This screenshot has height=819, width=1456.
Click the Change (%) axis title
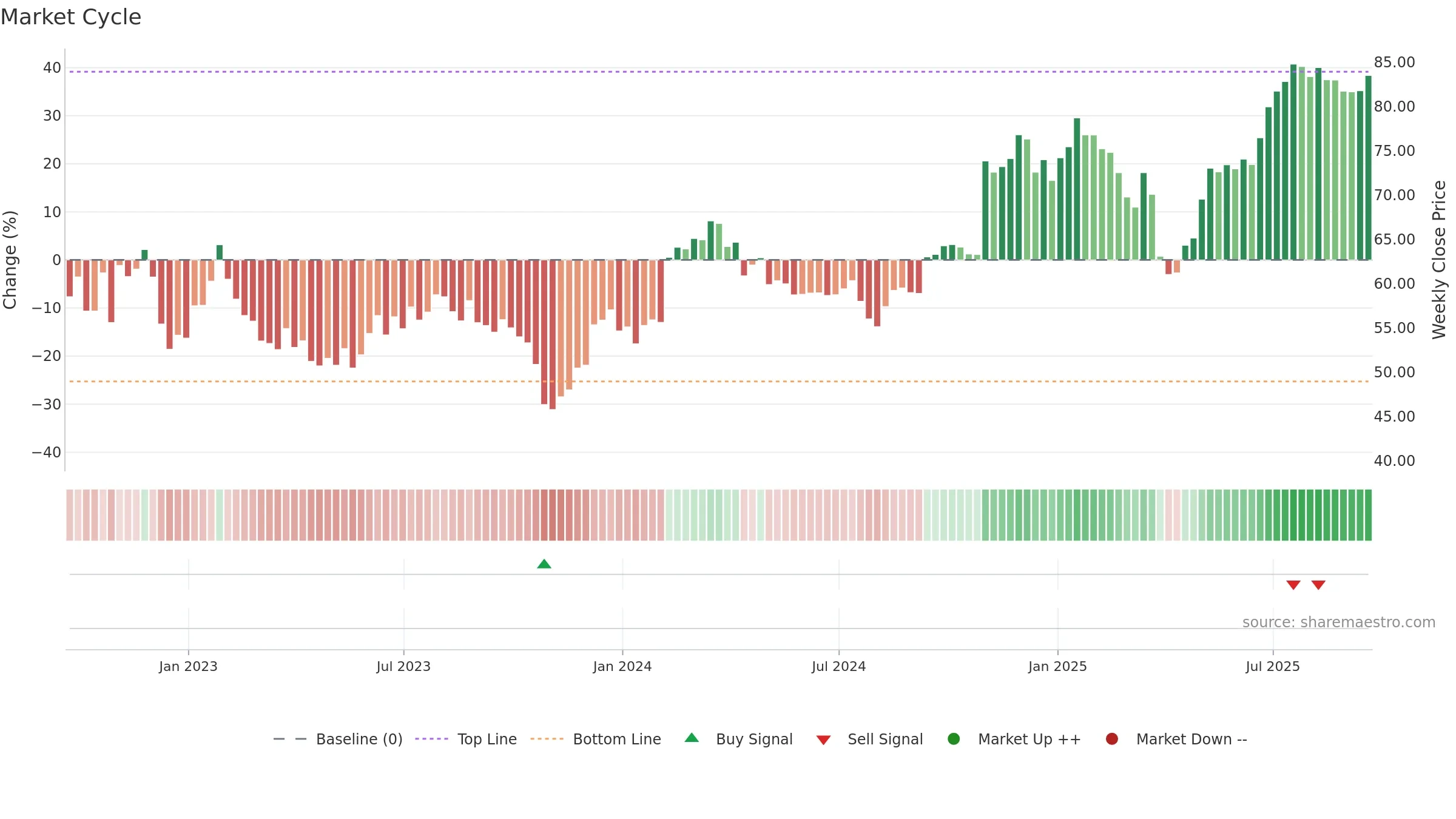(10, 260)
